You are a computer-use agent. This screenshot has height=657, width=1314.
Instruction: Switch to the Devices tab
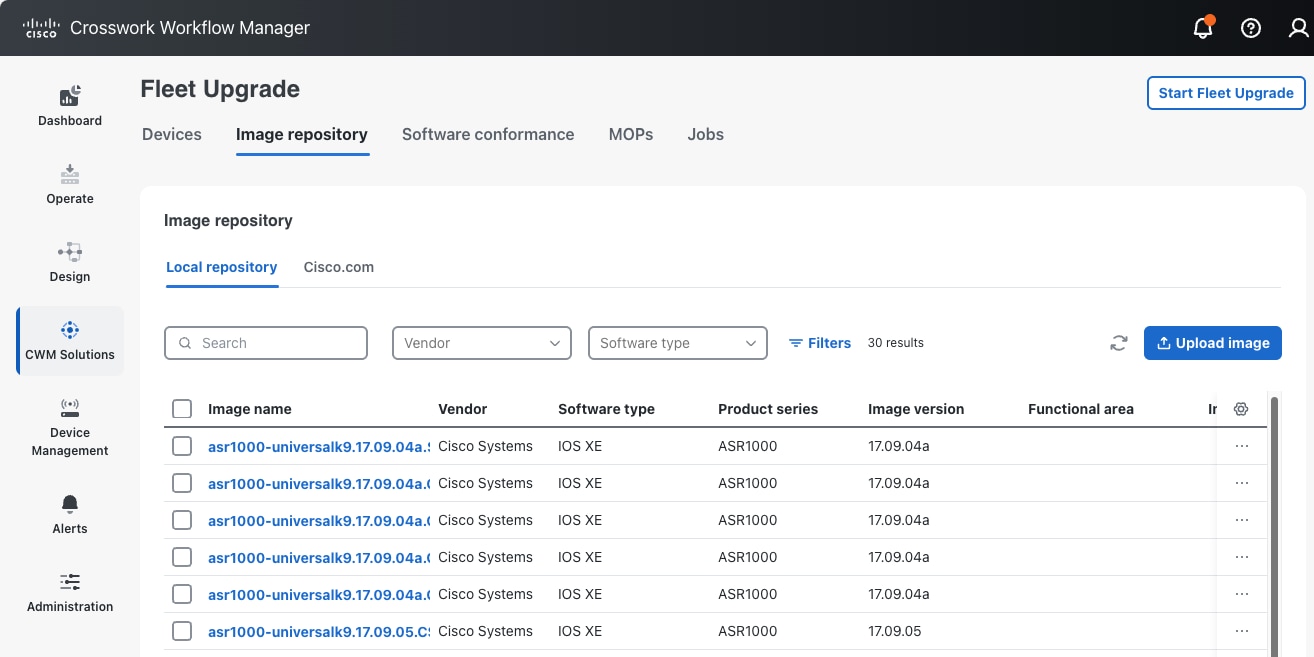(x=172, y=134)
